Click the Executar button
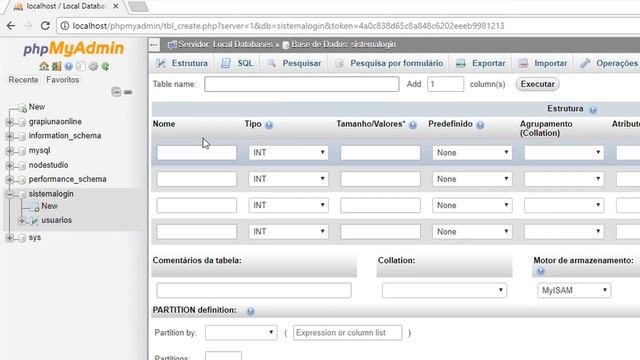 tap(538, 84)
